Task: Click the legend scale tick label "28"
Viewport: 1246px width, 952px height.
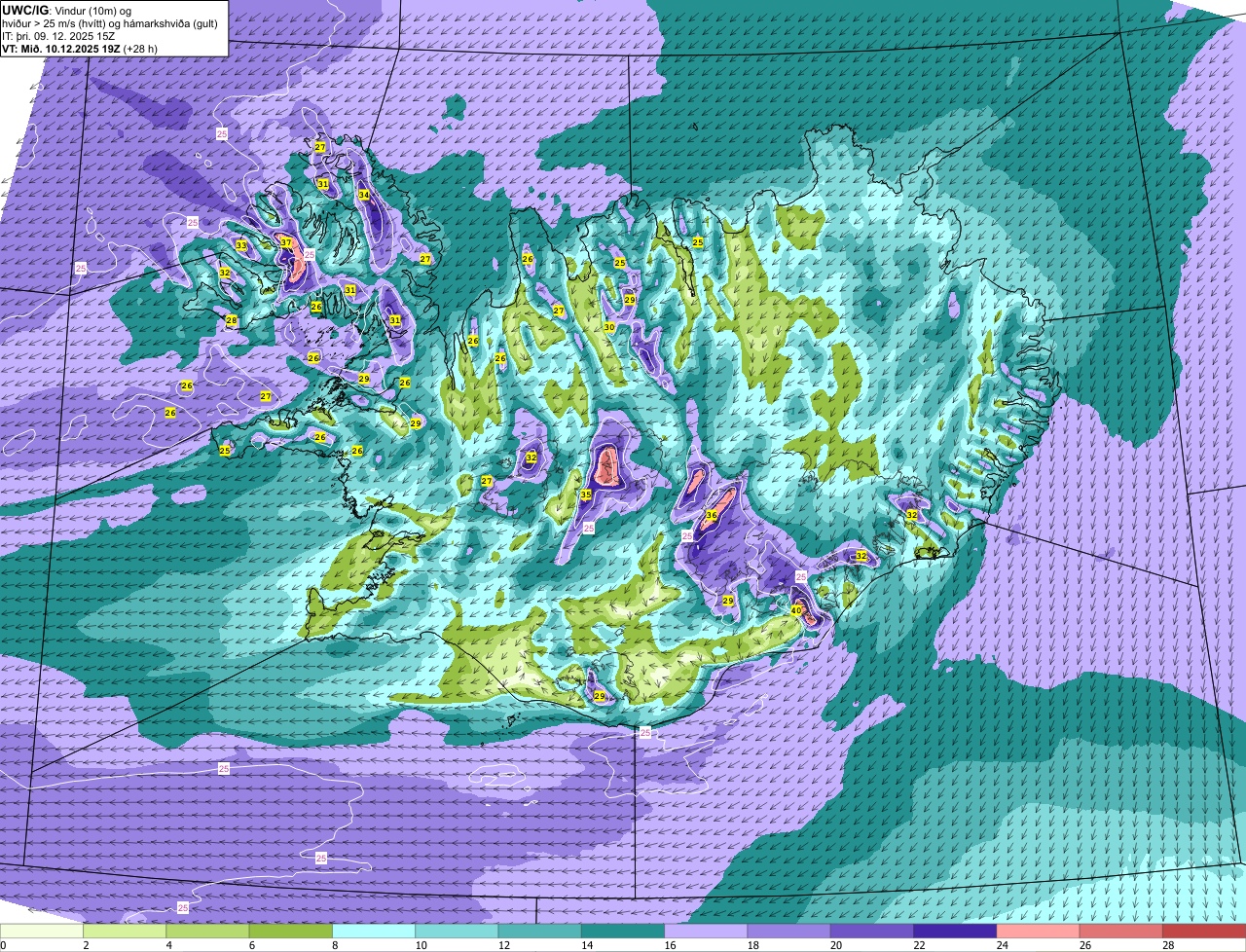Action: pos(1167,945)
